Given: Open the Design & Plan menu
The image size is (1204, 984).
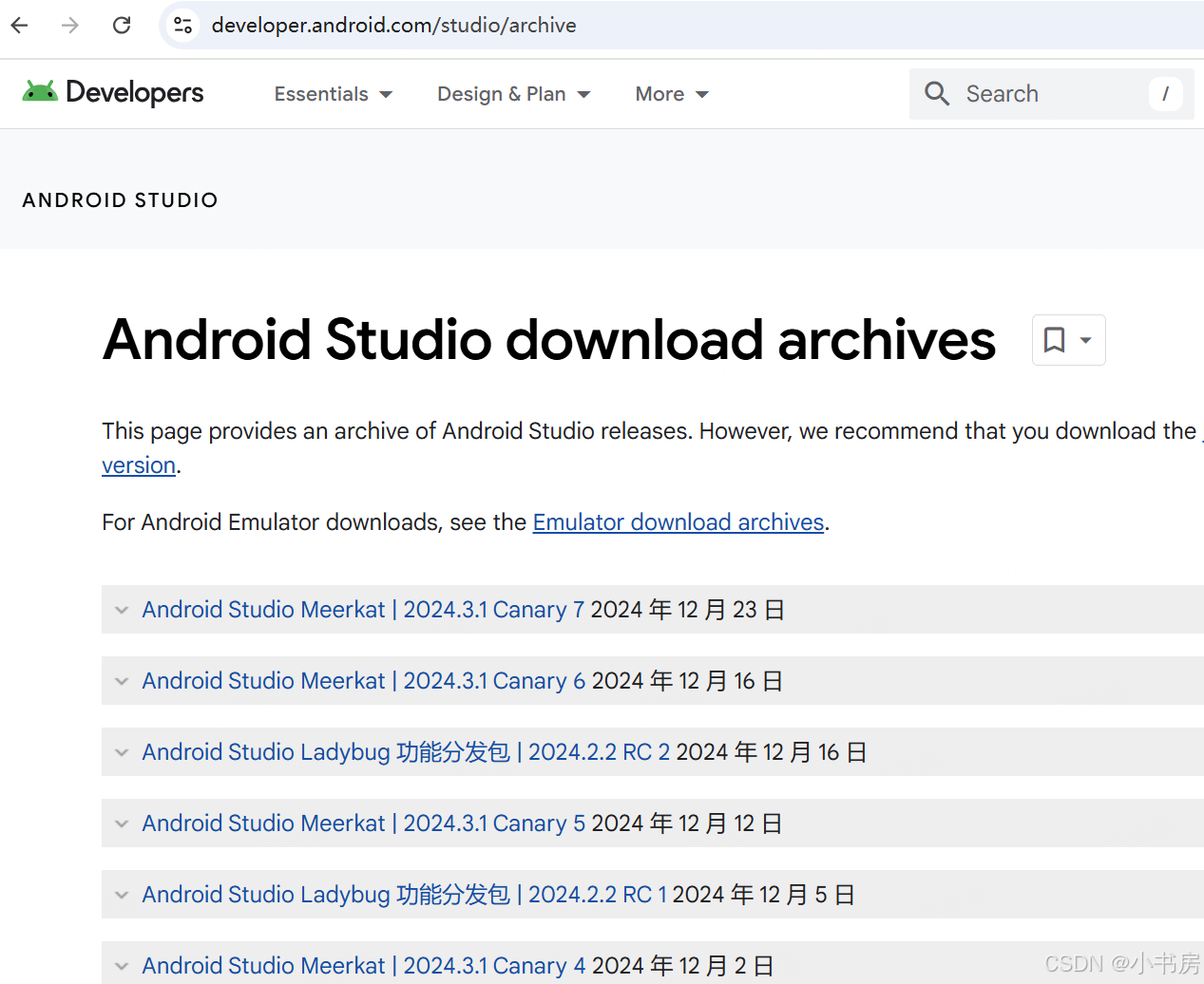Looking at the screenshot, I should (x=513, y=94).
